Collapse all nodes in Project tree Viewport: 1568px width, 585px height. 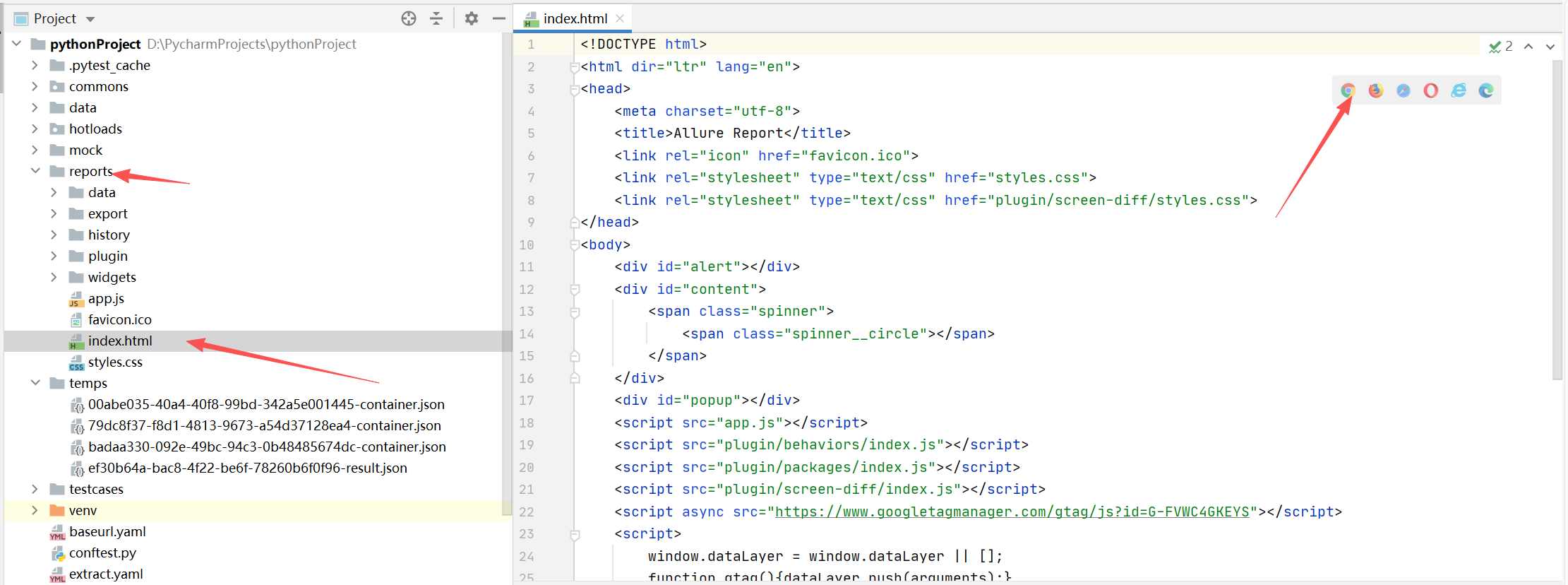(x=436, y=19)
